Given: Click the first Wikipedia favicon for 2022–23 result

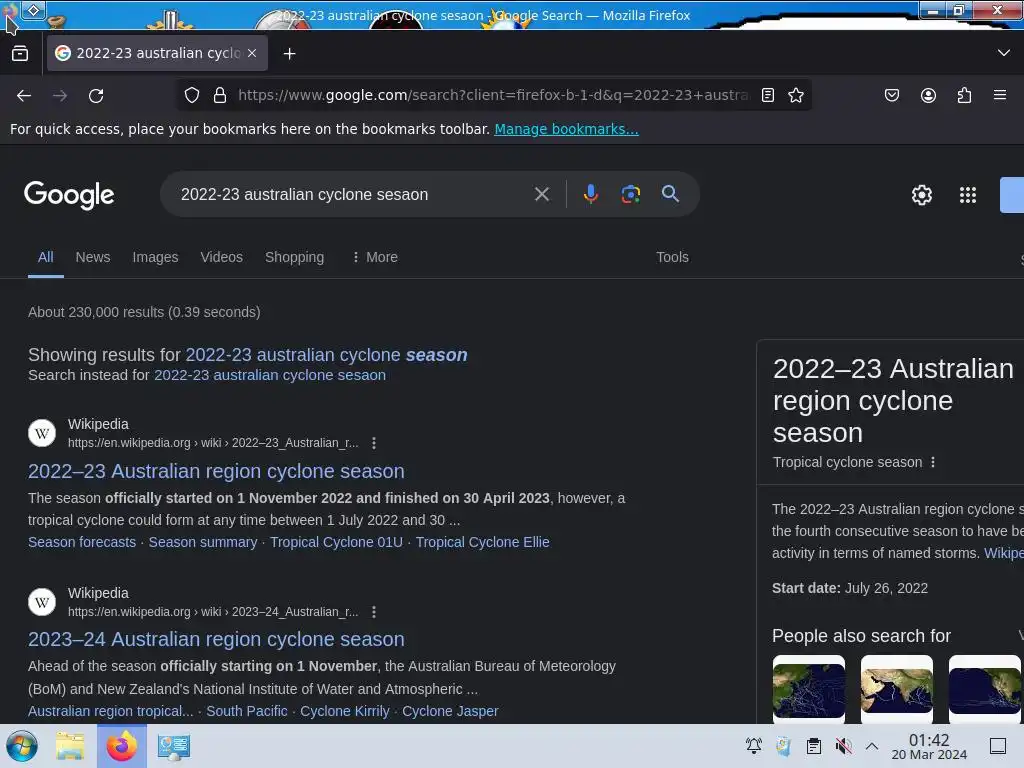Looking at the screenshot, I should point(42,433).
